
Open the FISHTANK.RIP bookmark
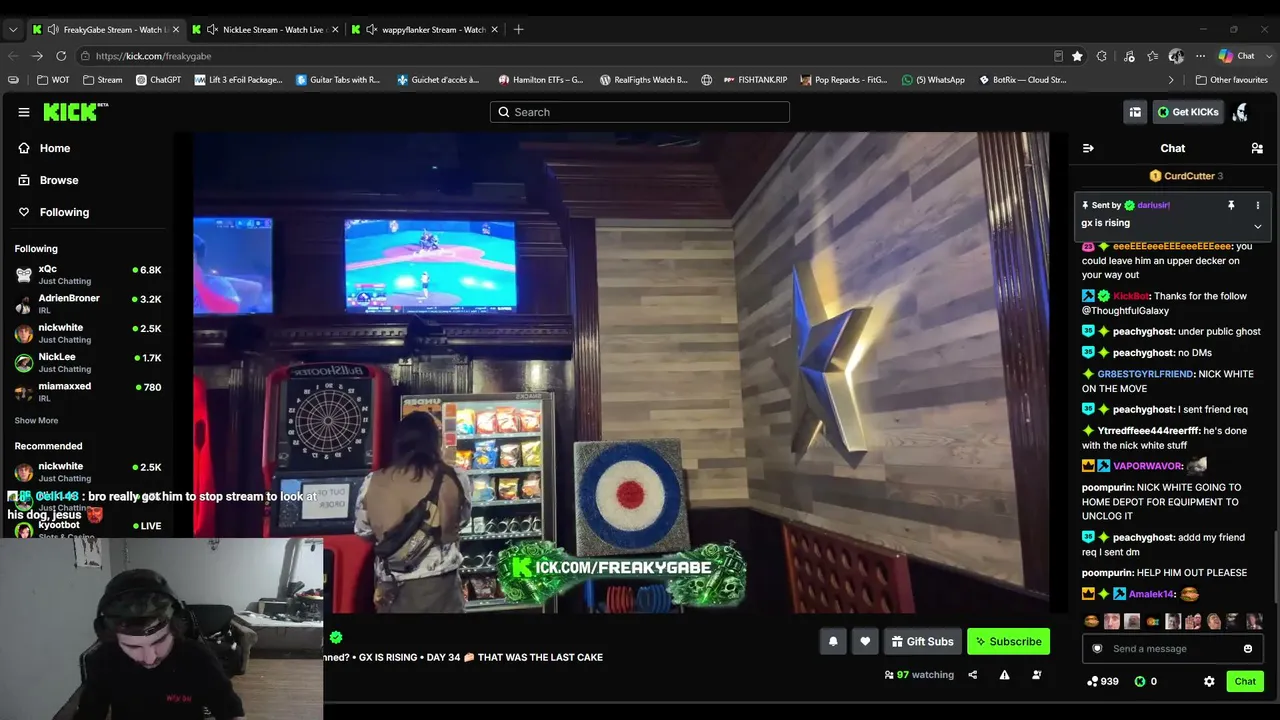tap(754, 80)
